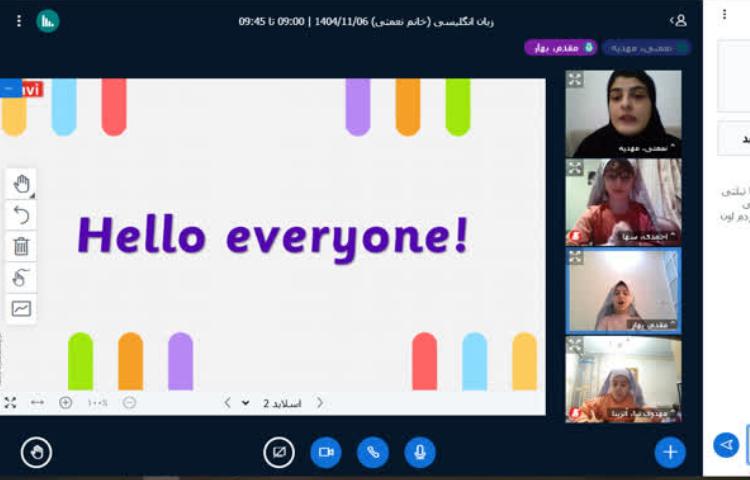Select the hand pan tool in whiteboard toolbar

point(21,183)
